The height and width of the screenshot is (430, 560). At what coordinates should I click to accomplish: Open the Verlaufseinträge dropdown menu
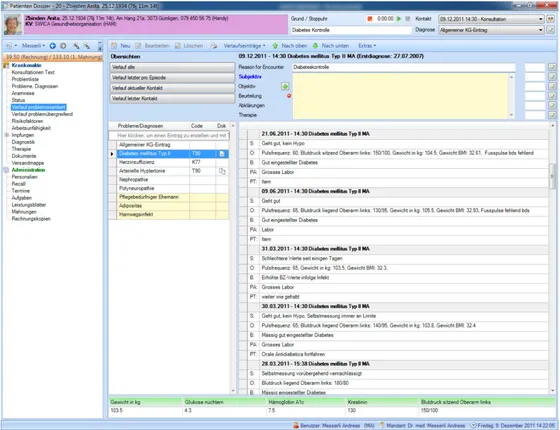pyautogui.click(x=244, y=46)
